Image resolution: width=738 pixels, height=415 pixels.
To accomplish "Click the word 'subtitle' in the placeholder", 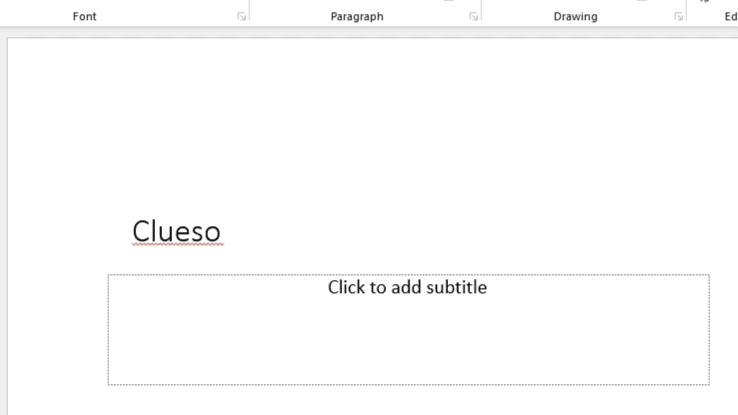I will [x=456, y=287].
